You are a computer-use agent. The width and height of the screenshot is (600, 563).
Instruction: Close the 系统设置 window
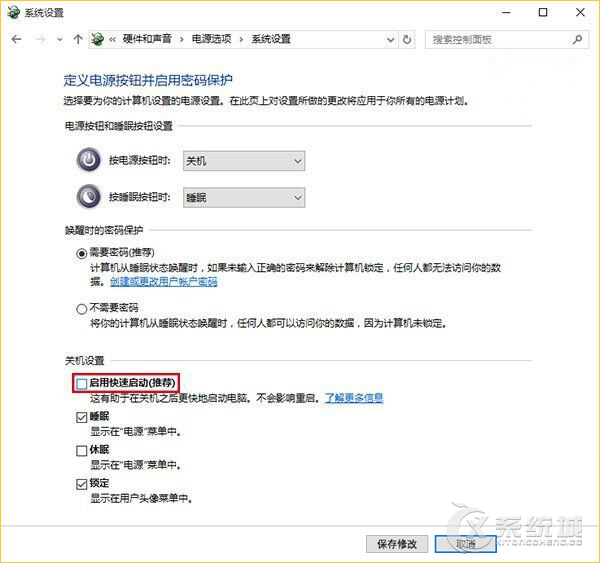(580, 13)
